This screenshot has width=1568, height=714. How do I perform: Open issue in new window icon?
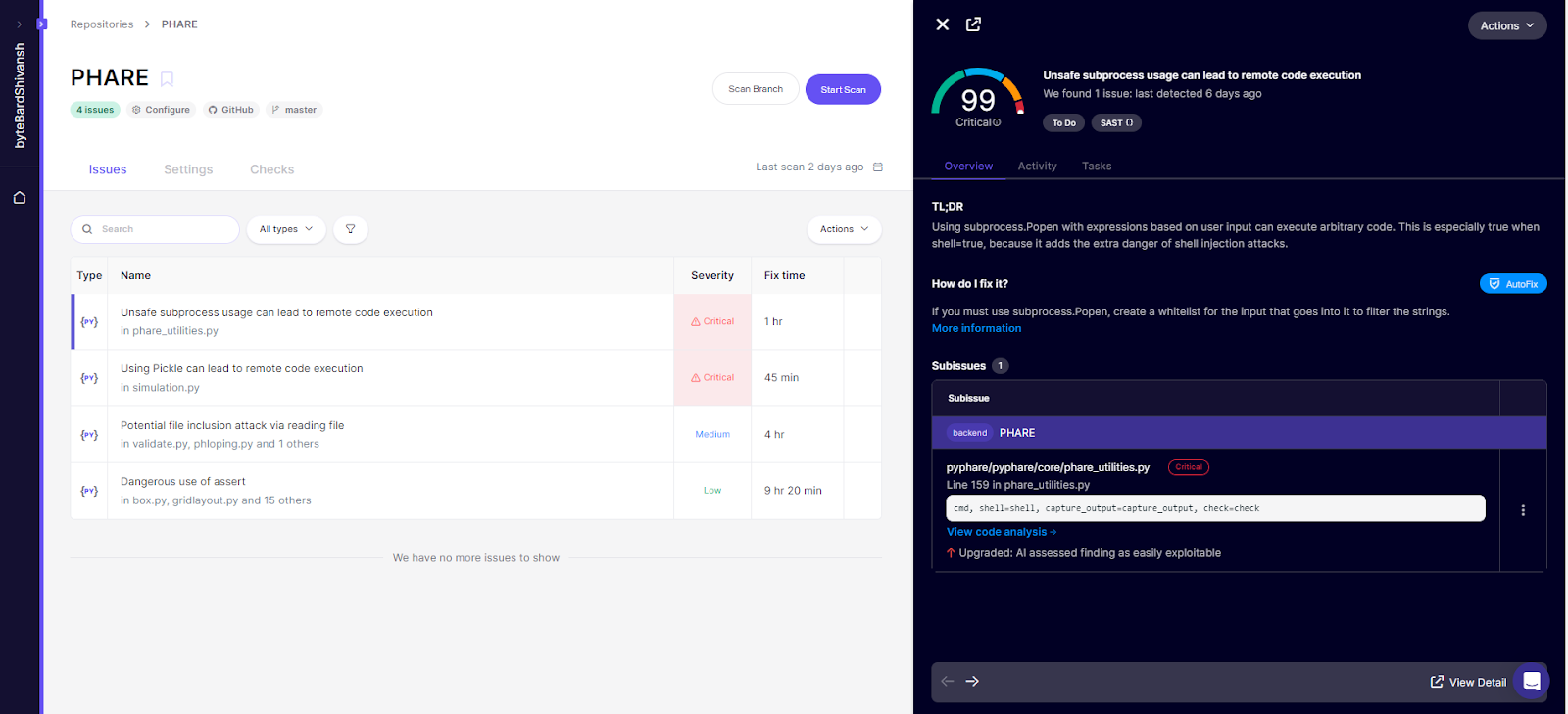[973, 24]
